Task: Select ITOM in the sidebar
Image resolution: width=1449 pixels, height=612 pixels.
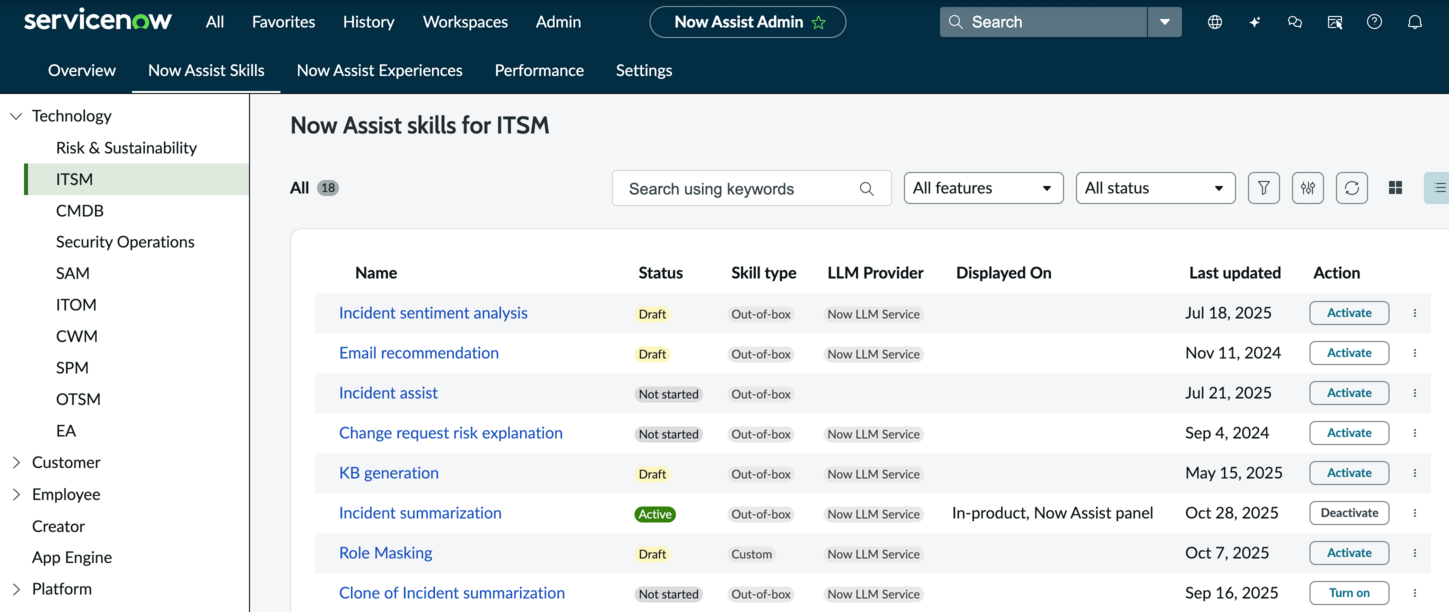Action: [76, 305]
